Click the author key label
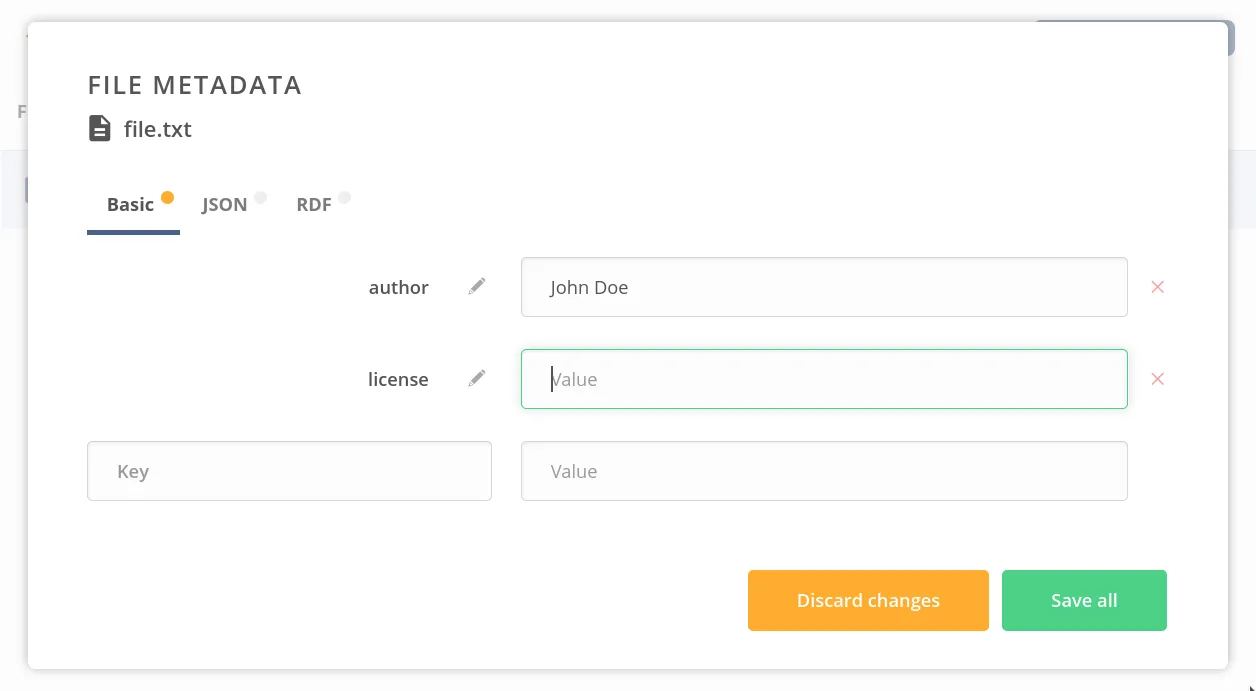This screenshot has width=1256, height=691. pos(398,288)
